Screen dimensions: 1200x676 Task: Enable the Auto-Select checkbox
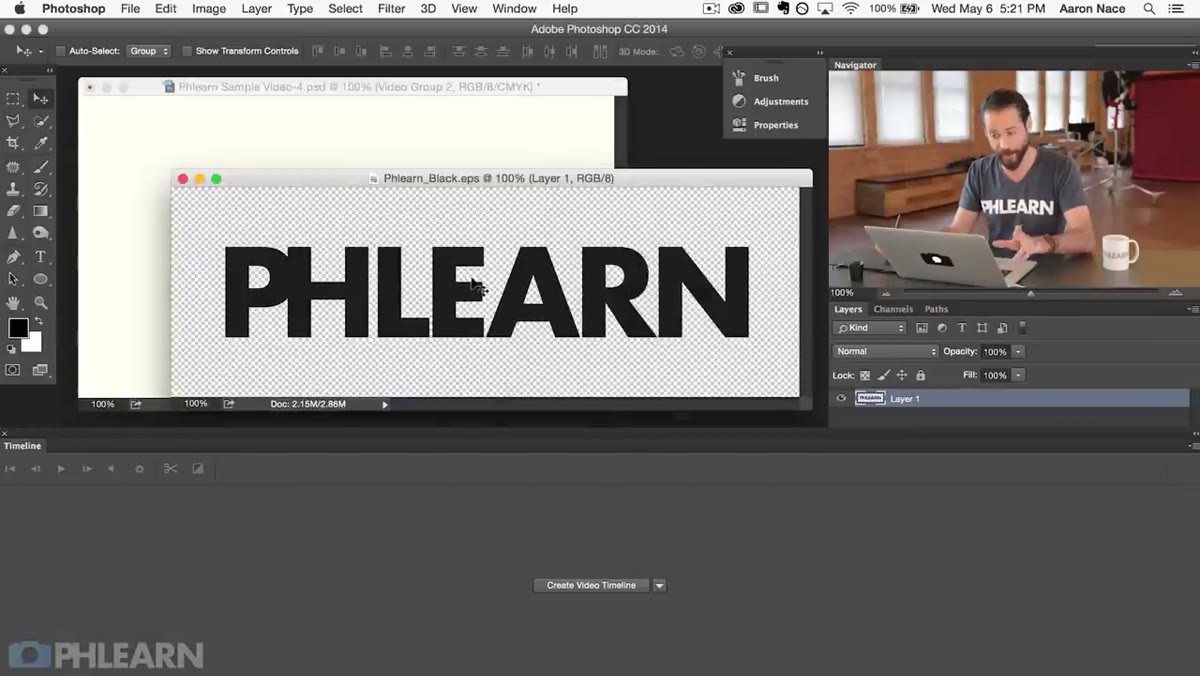(60, 51)
